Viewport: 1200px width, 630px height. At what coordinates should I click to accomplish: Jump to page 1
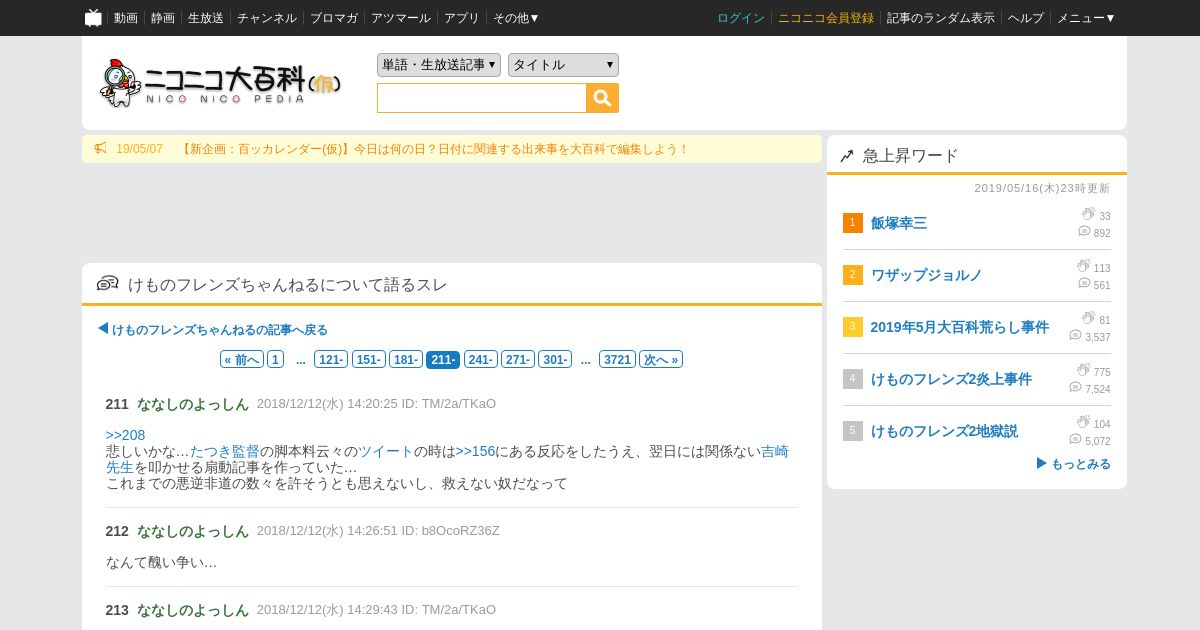coord(275,359)
